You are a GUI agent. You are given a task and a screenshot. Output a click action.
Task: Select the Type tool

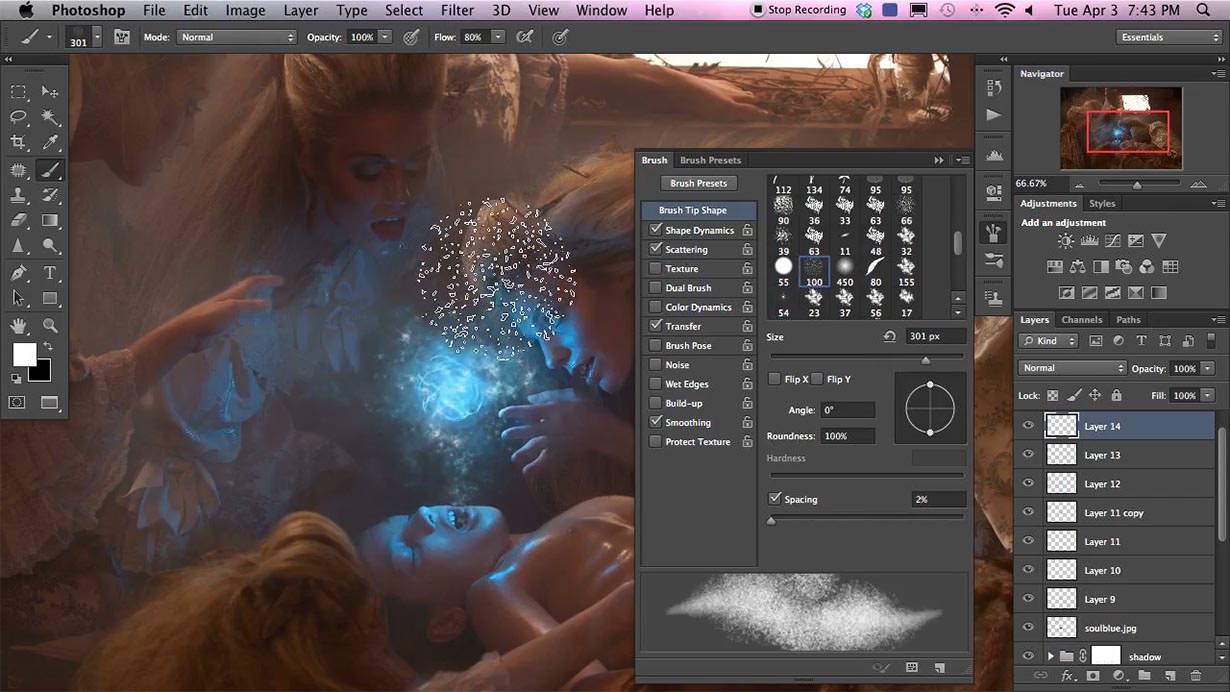pos(50,273)
